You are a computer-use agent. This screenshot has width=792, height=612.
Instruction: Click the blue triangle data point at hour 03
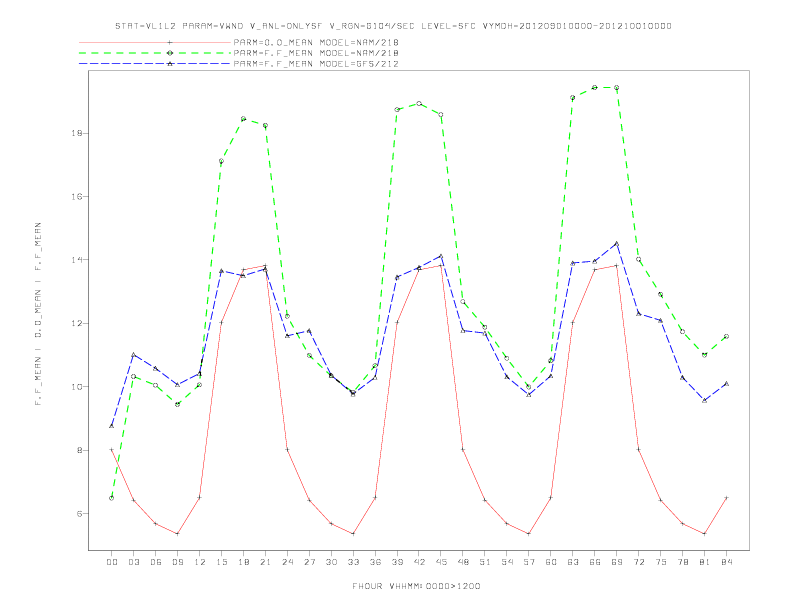pyautogui.click(x=133, y=354)
